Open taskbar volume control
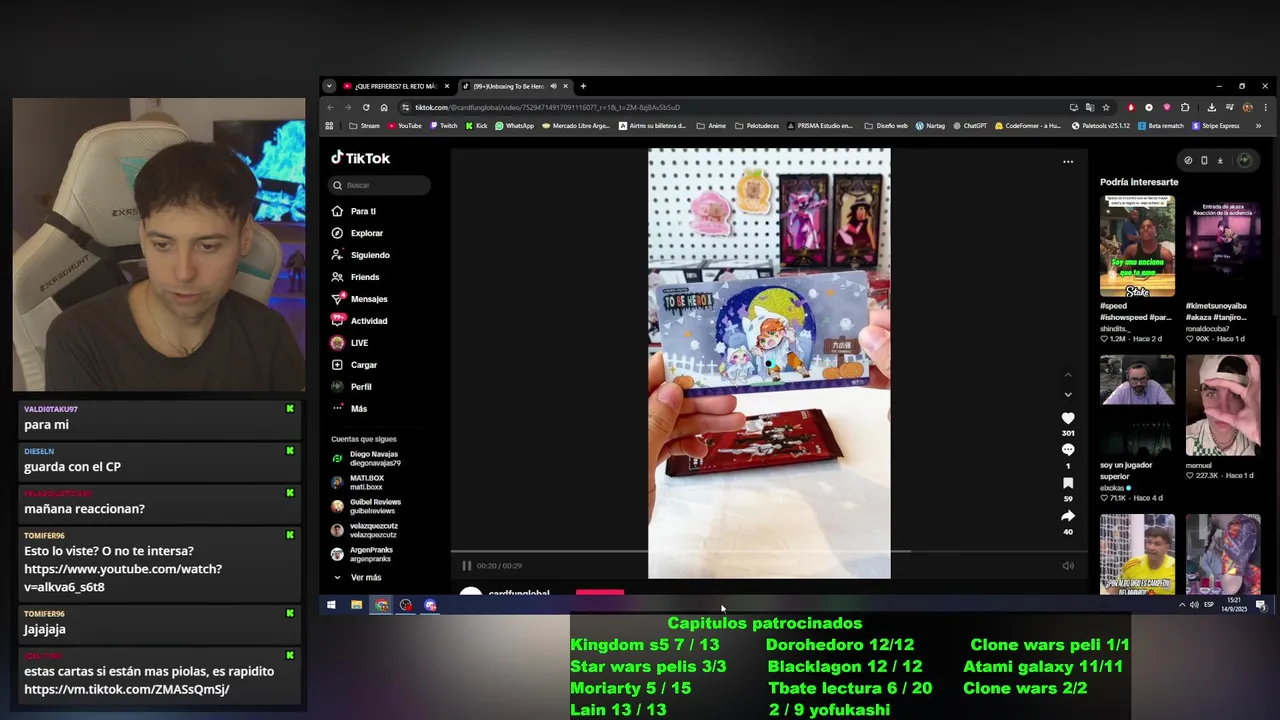 pos(1194,605)
